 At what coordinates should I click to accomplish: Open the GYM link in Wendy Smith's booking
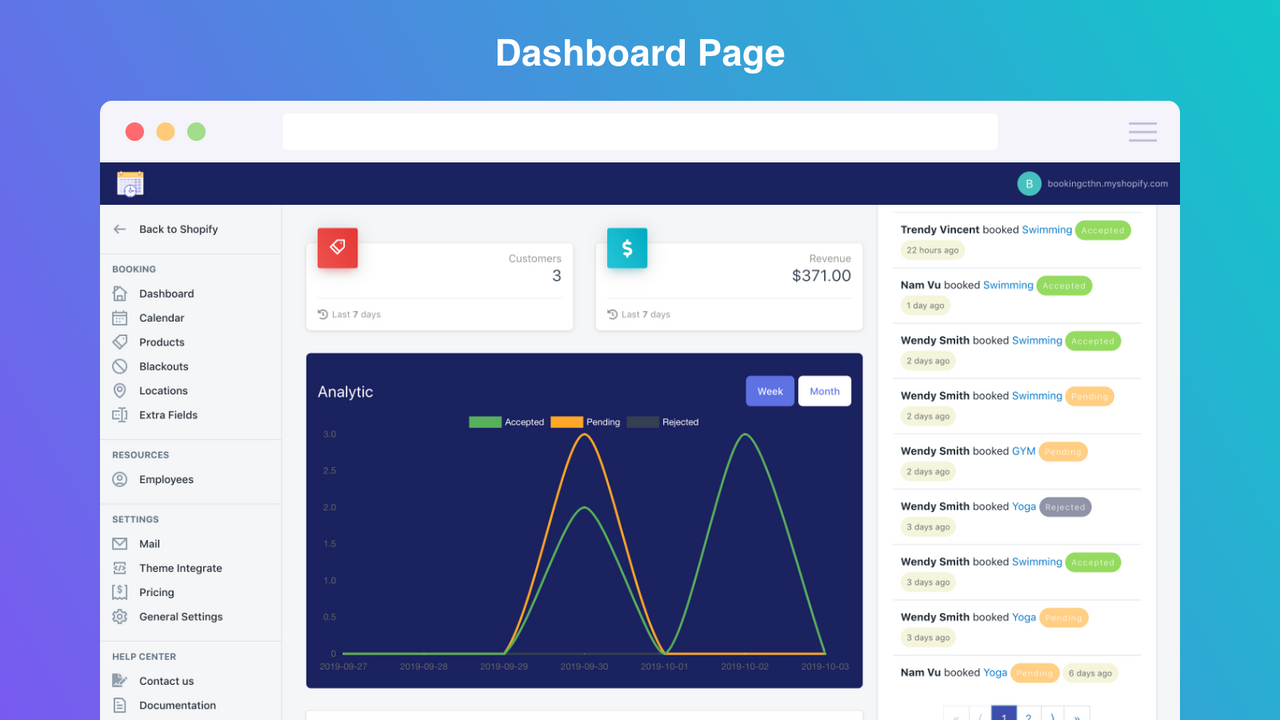pyautogui.click(x=1024, y=451)
